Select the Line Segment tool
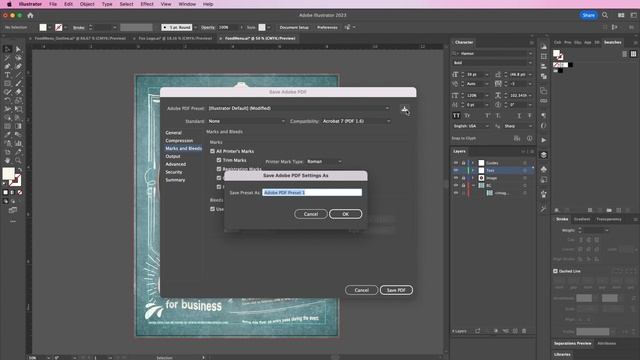Screen dimensions: 640x360 18,75
